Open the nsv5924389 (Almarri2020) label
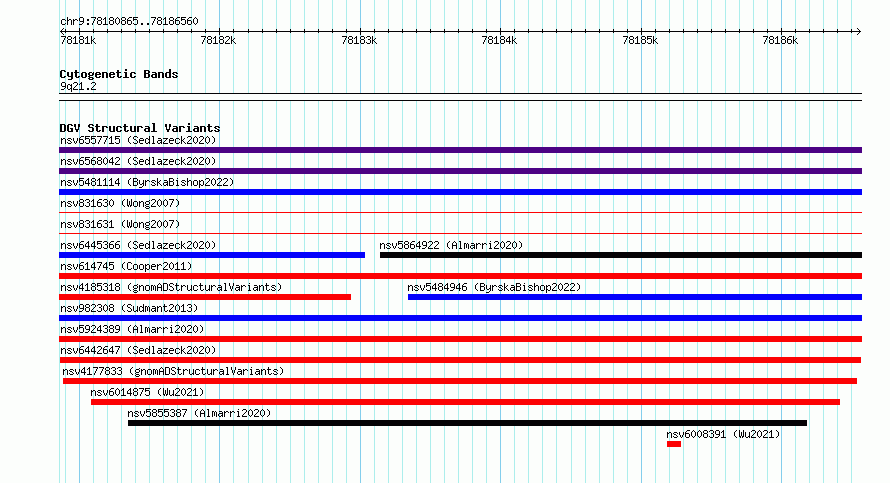Viewport: 890px width, 483px height. coord(132,329)
